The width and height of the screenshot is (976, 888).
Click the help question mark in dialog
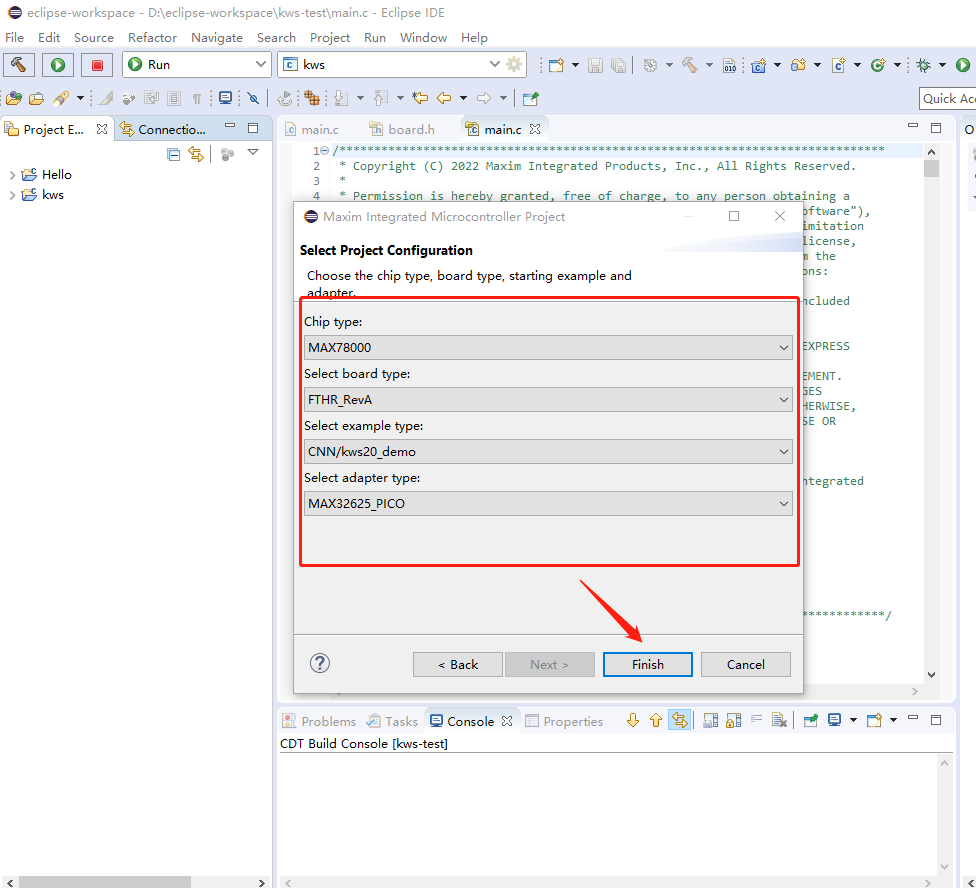[320, 663]
